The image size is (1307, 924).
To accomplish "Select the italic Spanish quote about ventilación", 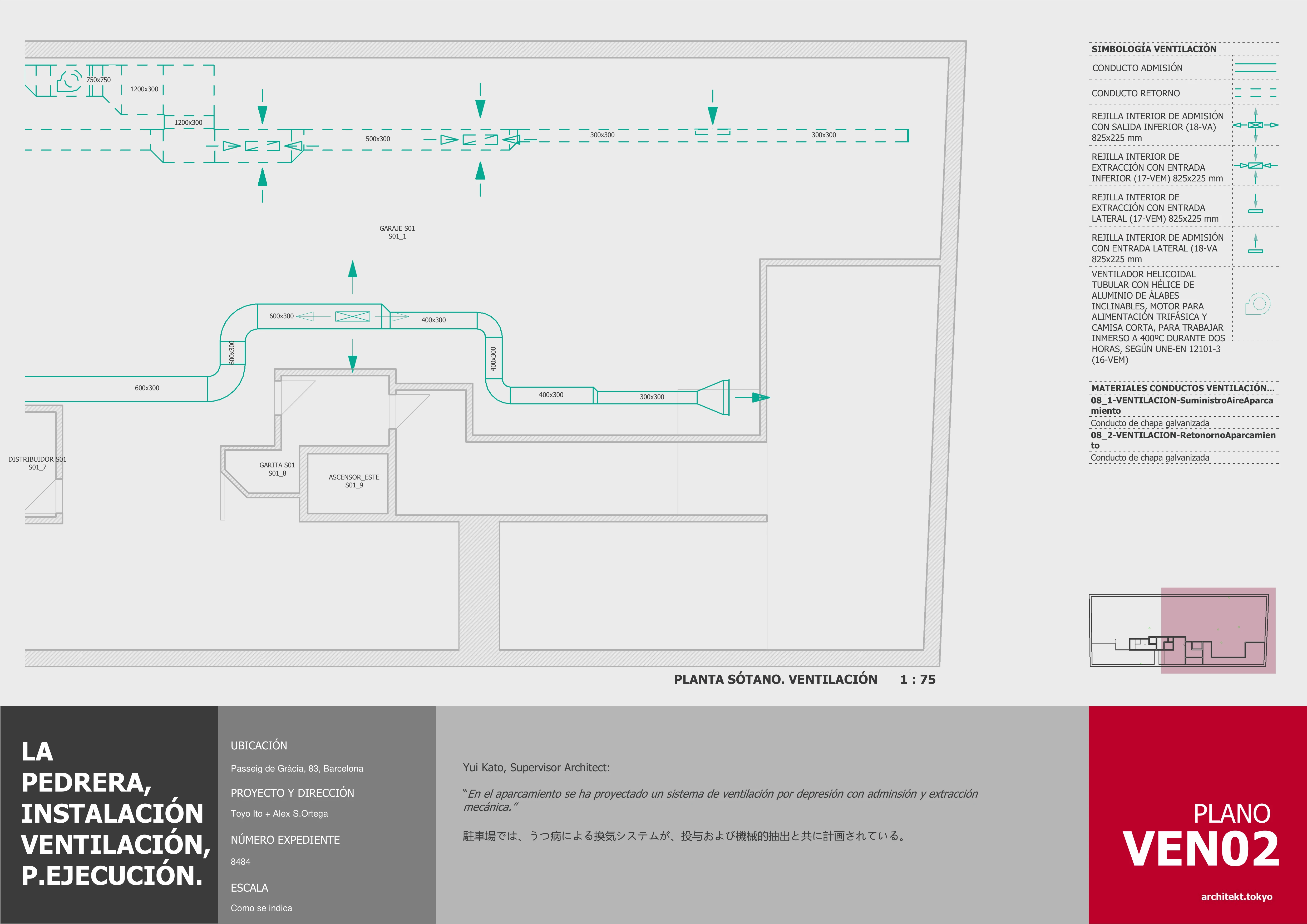I will [x=721, y=800].
